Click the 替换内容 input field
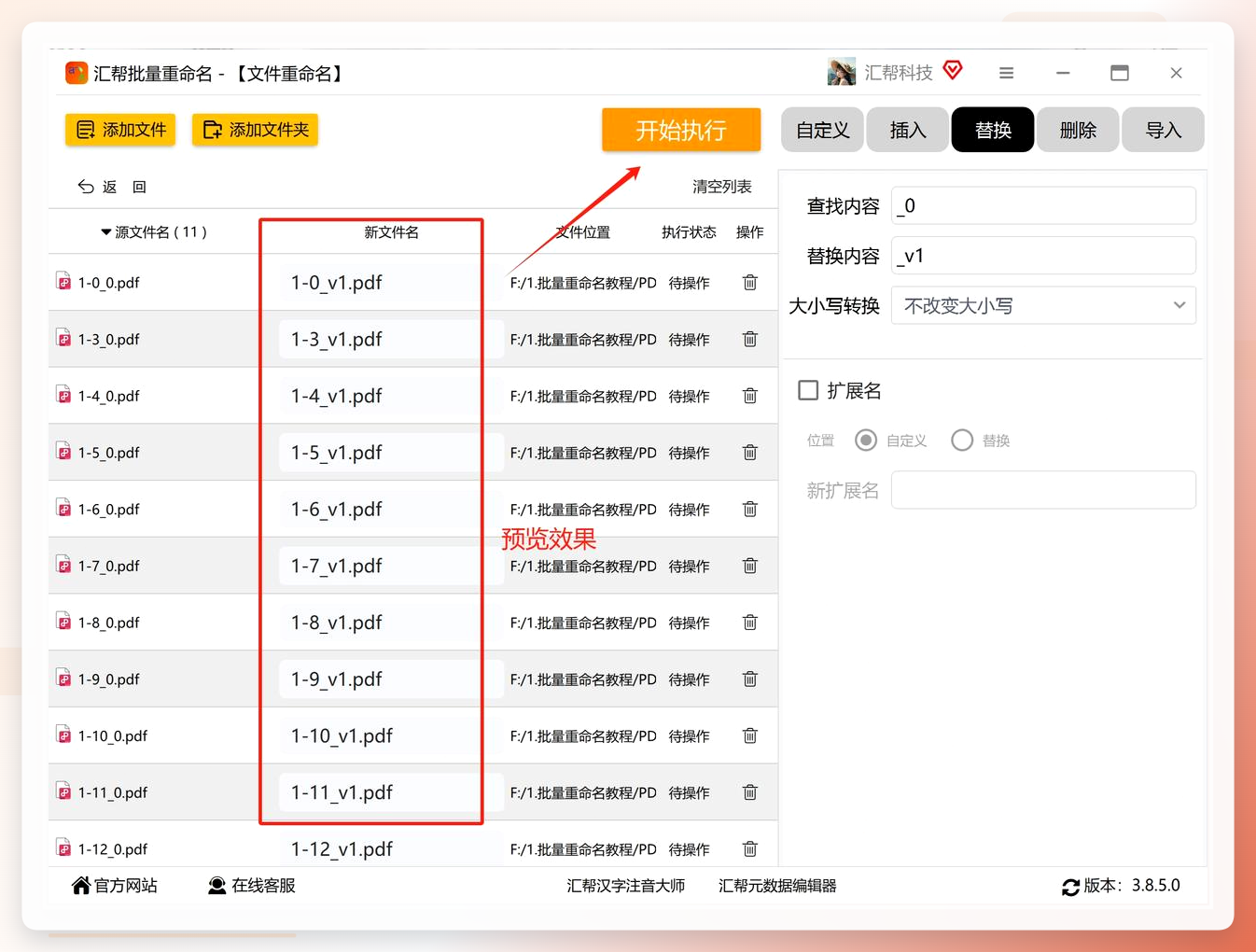This screenshot has height=952, width=1256. pos(1043,256)
